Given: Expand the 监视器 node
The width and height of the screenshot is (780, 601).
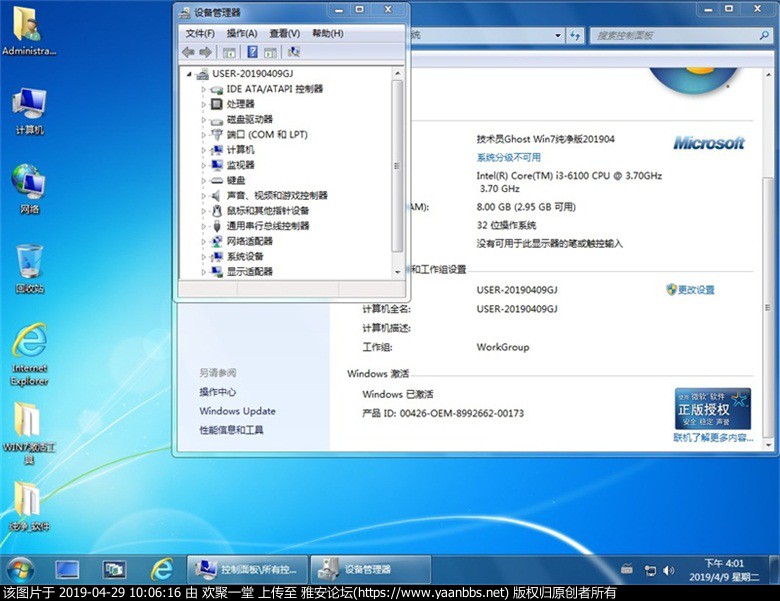Looking at the screenshot, I should 203,165.
